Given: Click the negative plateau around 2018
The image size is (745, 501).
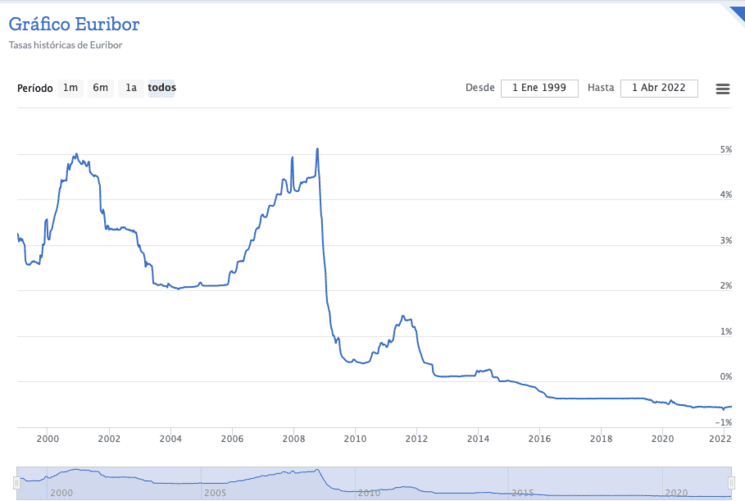Looking at the screenshot, I should pos(600,398).
